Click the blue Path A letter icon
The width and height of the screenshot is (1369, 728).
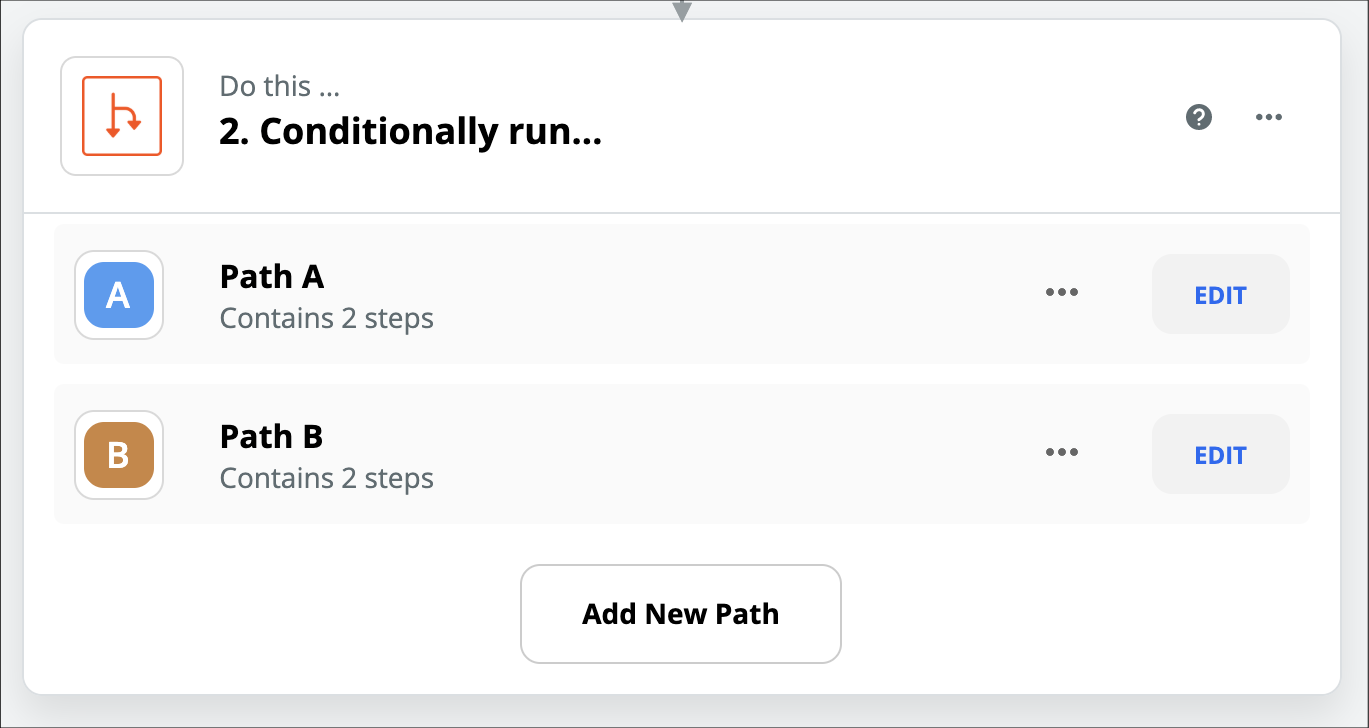click(119, 295)
